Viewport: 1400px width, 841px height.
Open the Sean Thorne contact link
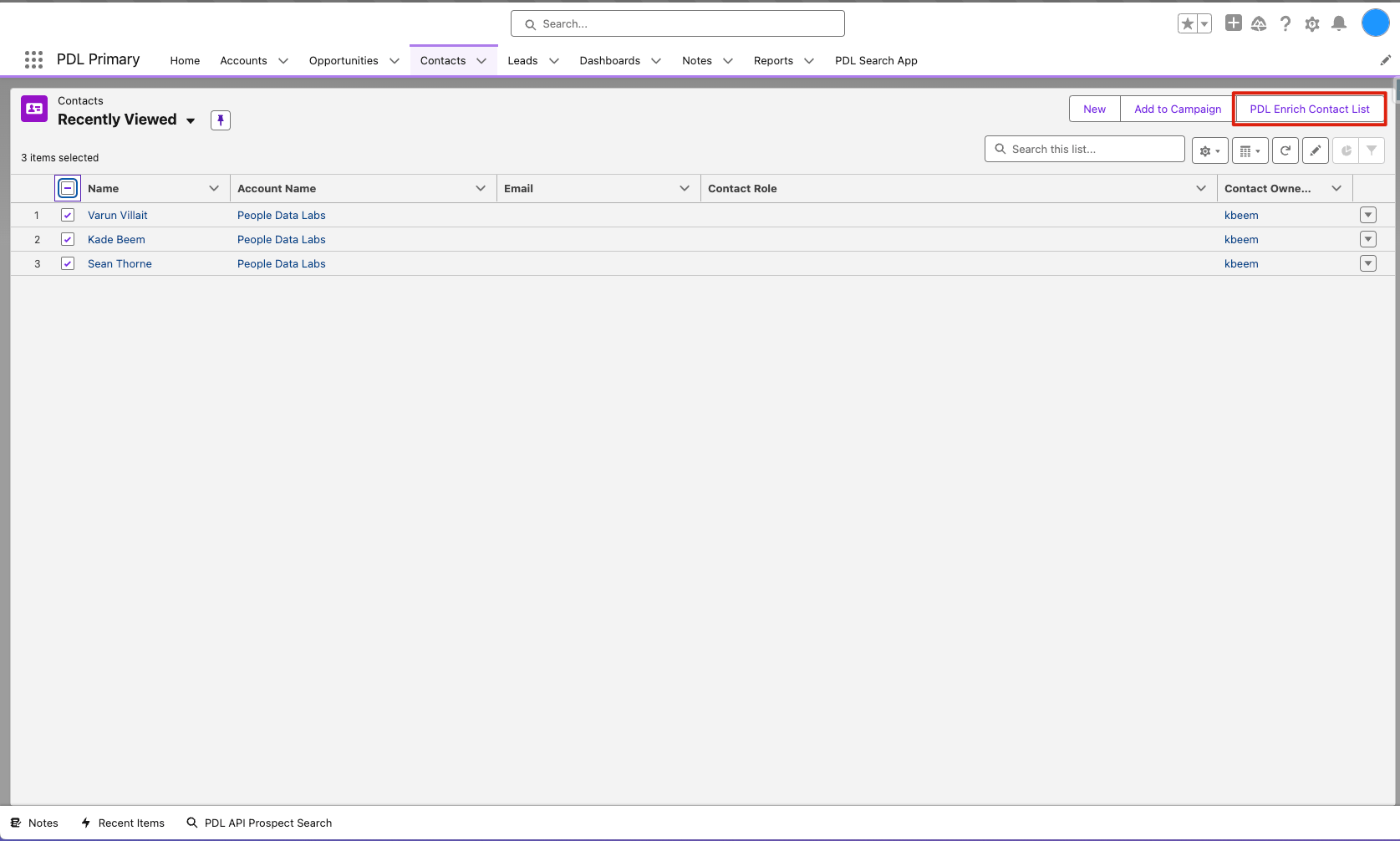pos(120,263)
